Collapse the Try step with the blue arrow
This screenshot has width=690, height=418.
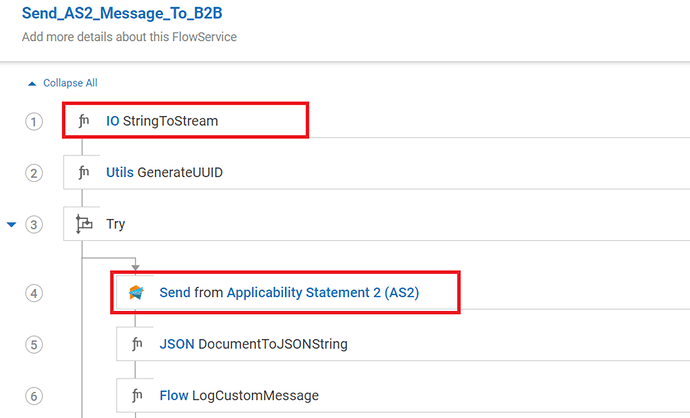pyautogui.click(x=12, y=225)
